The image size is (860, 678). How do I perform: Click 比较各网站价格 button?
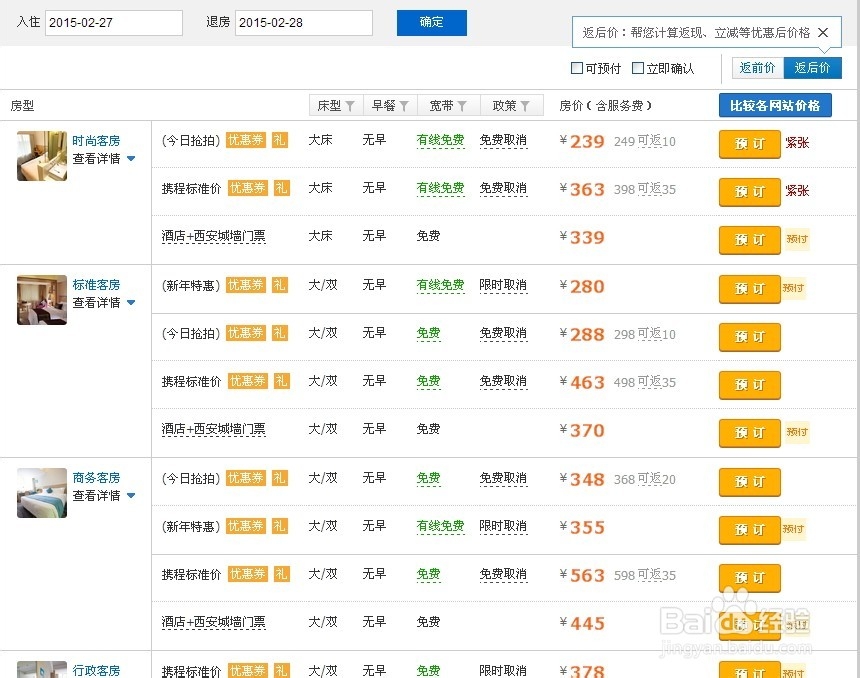tap(775, 105)
